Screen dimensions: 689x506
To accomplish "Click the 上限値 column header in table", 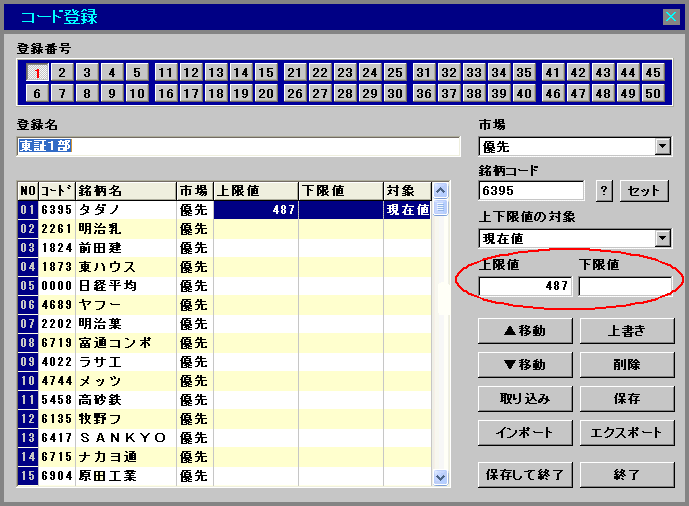I will click(x=256, y=191).
